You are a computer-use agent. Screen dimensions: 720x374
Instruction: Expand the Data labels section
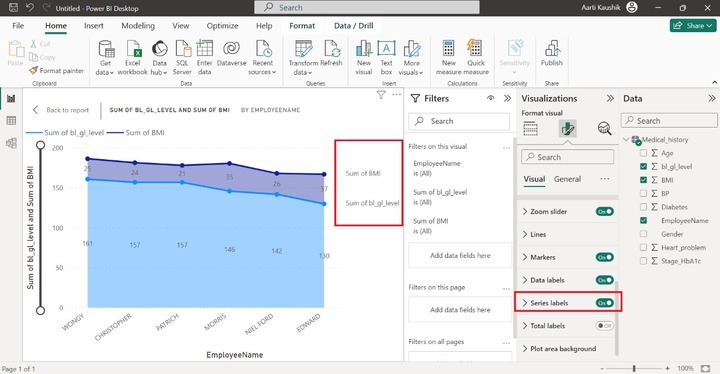click(x=525, y=280)
